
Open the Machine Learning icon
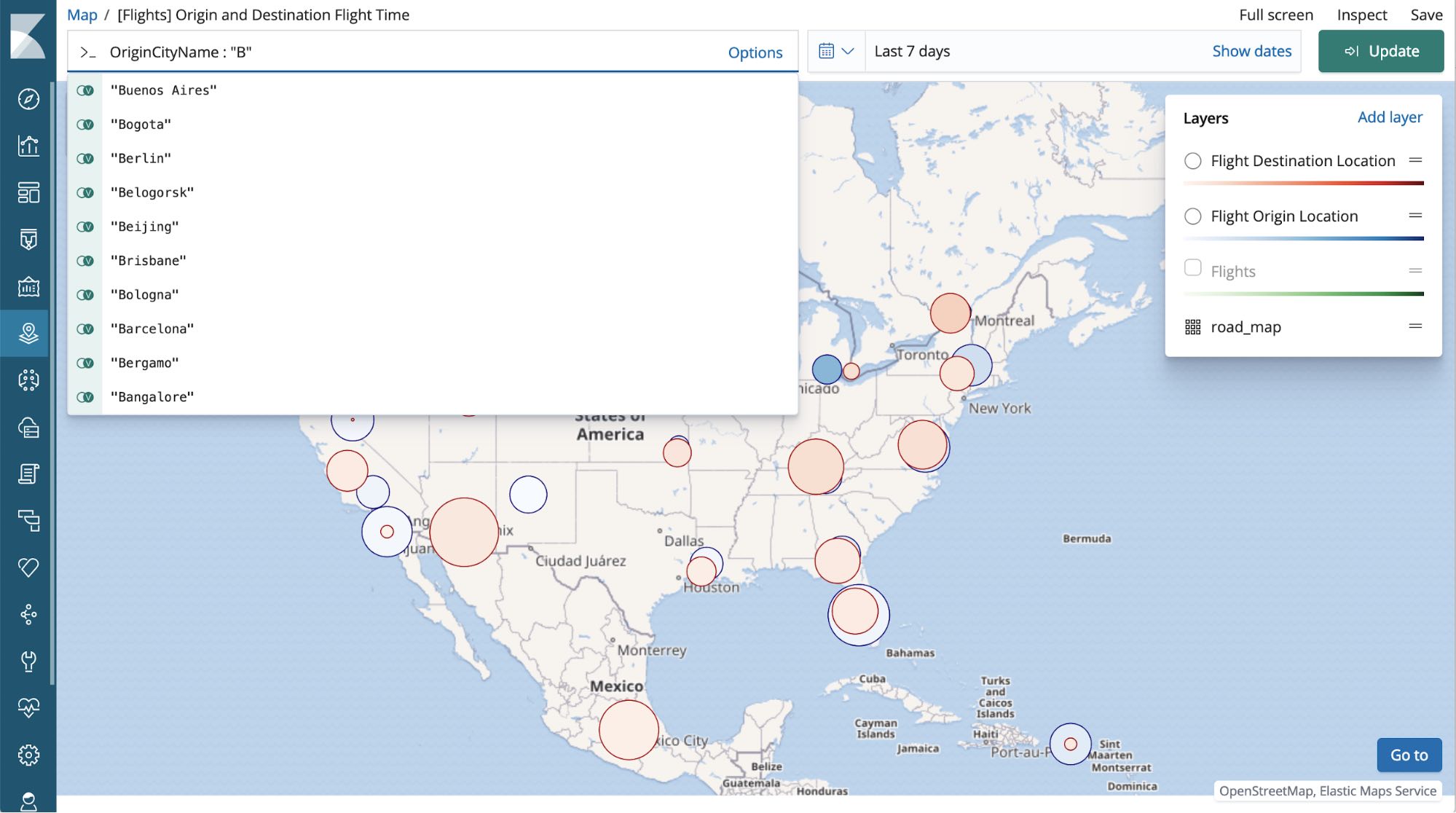27,380
